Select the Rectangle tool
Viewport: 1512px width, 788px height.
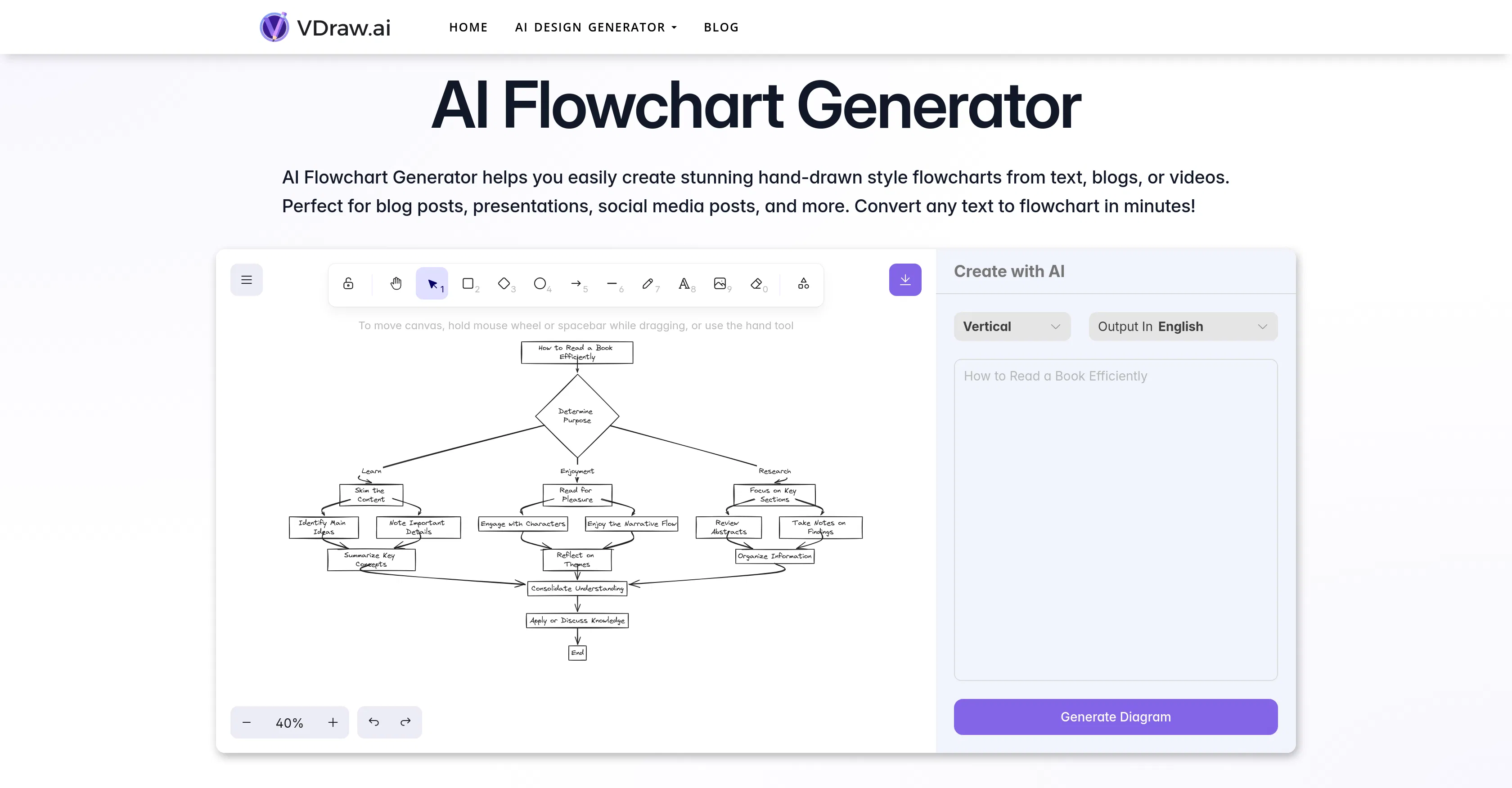[468, 284]
